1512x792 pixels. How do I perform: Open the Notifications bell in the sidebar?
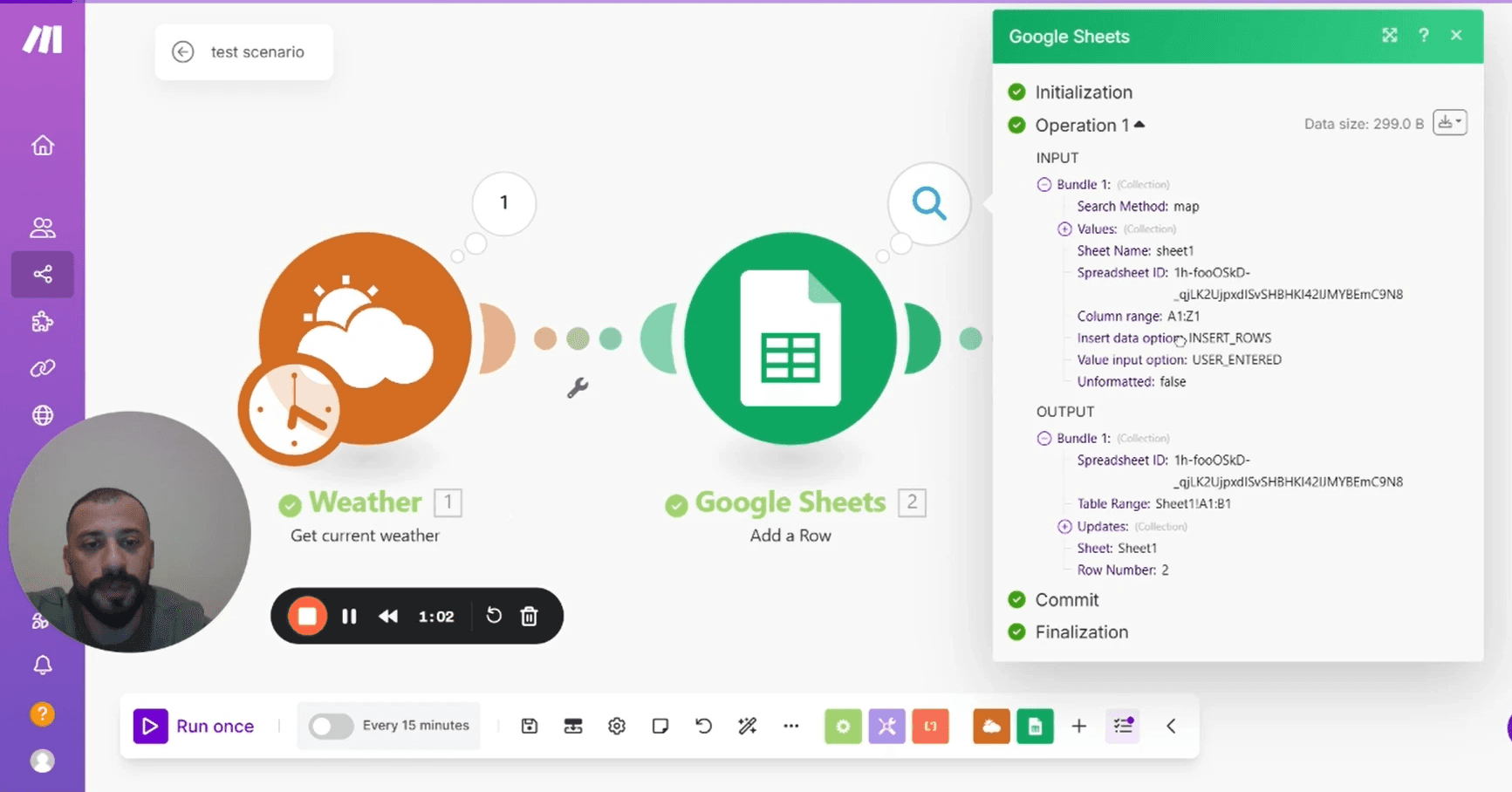[43, 666]
